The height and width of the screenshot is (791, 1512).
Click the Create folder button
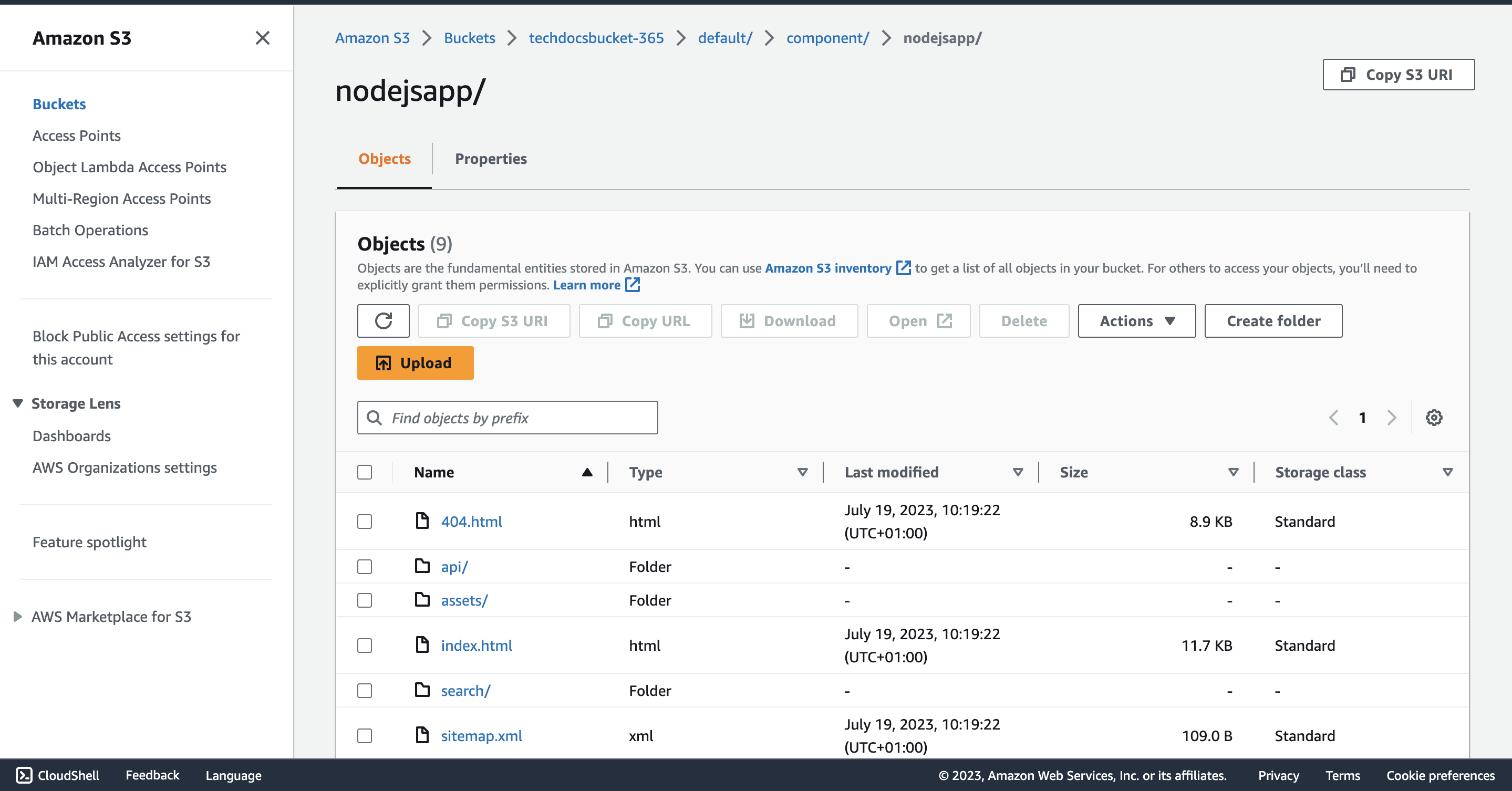point(1273,321)
